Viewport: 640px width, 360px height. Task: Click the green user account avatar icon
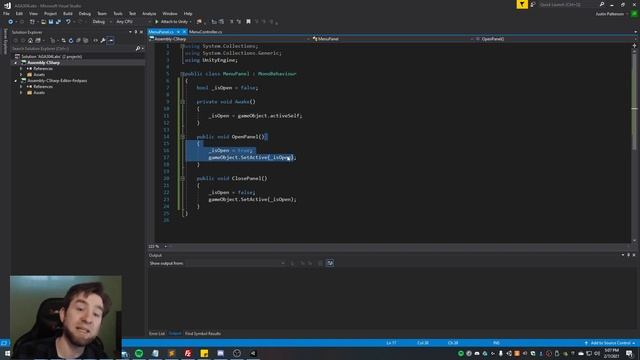coord(634,14)
